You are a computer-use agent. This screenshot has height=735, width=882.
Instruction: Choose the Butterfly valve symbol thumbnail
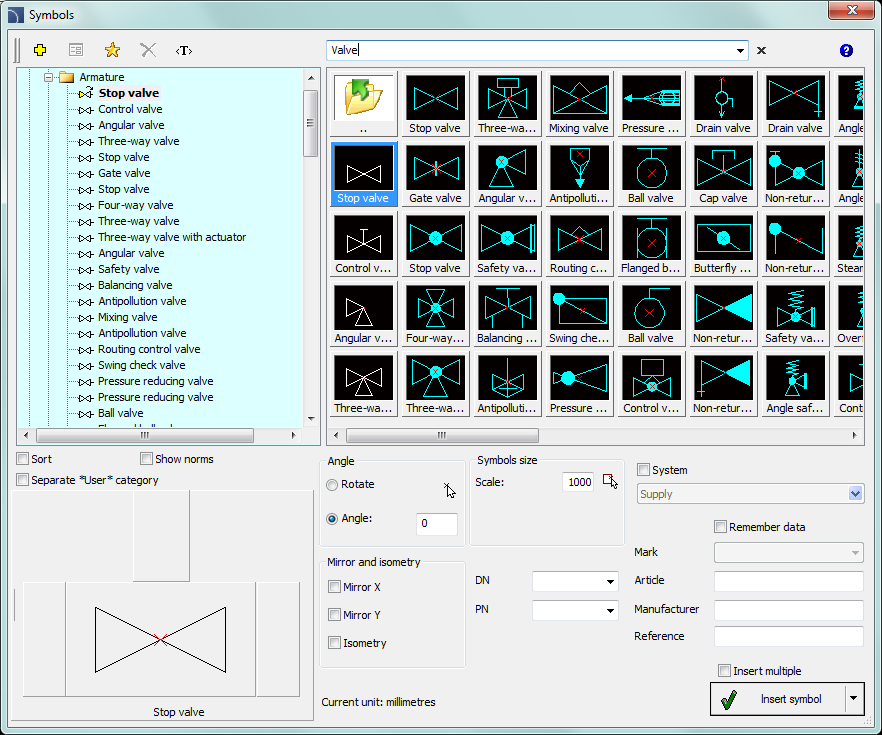tap(722, 244)
